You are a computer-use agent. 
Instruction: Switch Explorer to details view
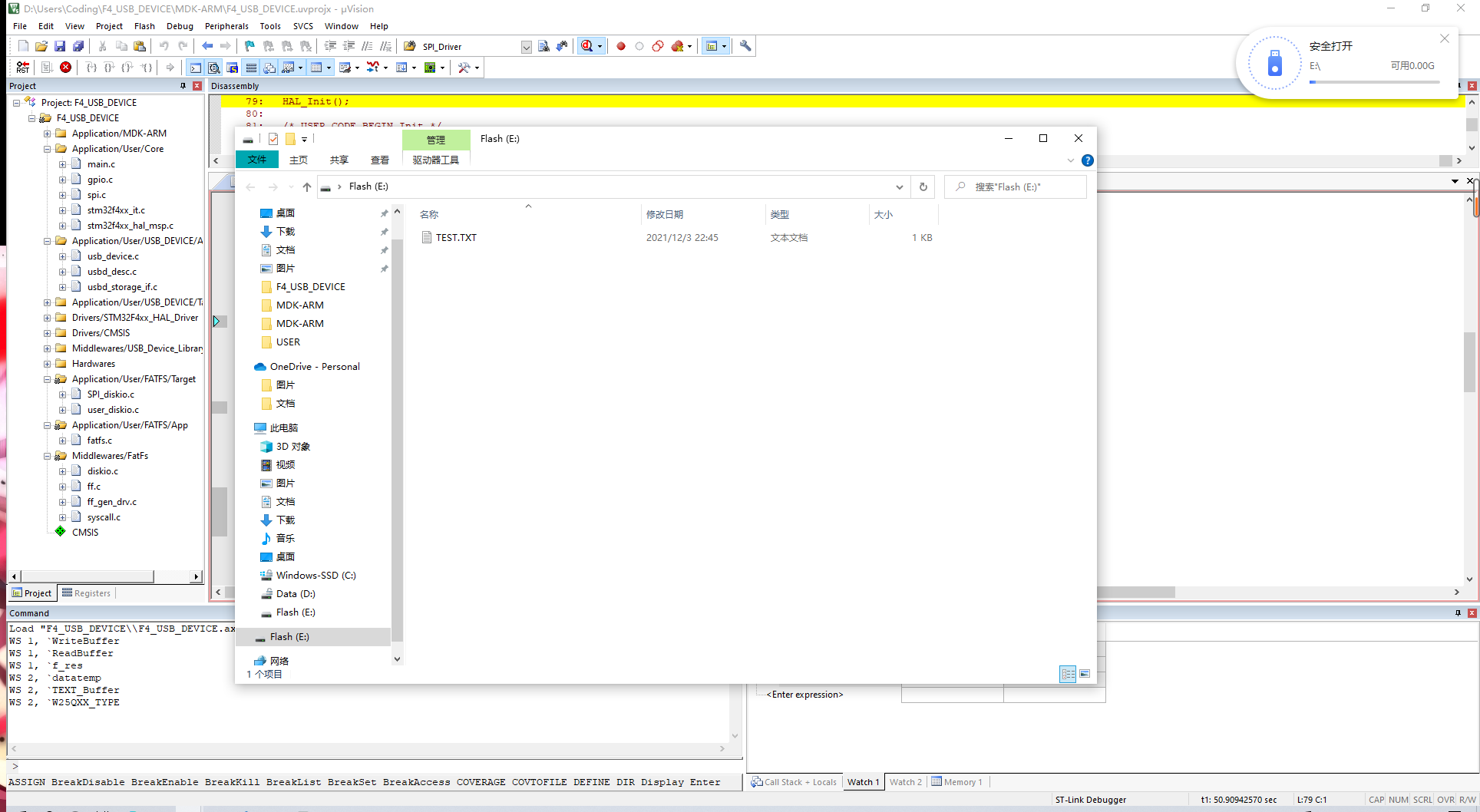[1068, 674]
